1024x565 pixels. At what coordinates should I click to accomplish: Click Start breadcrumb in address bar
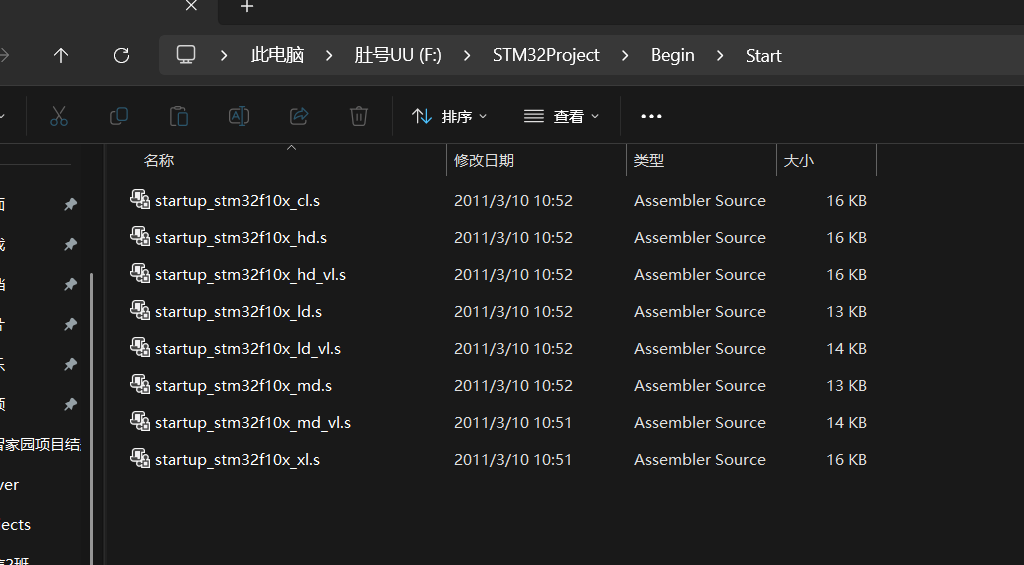(763, 56)
